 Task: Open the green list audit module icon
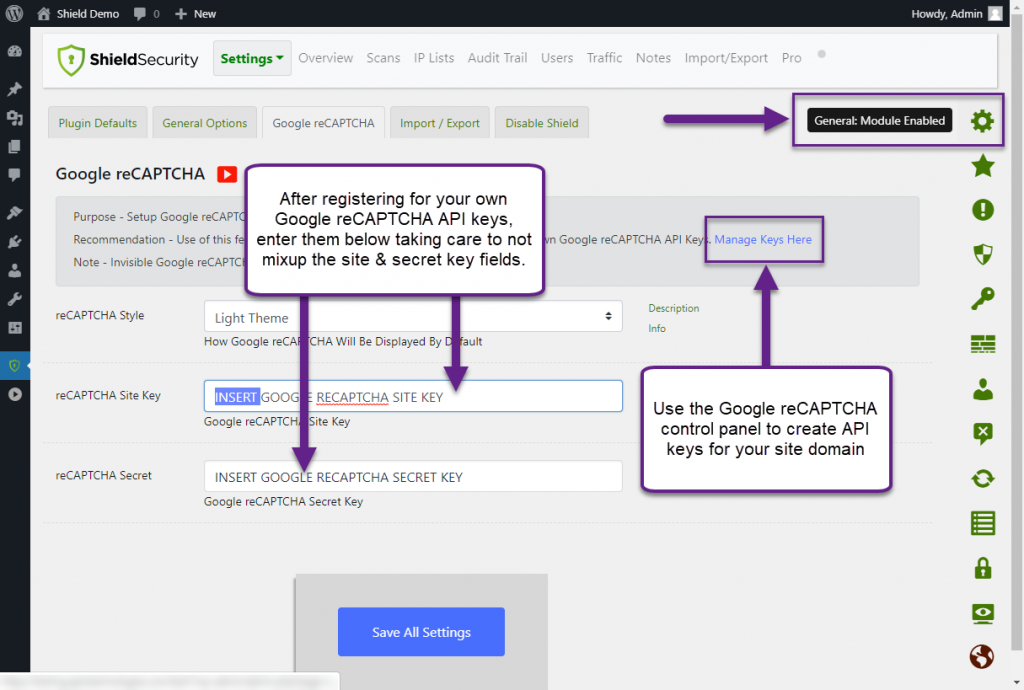983,523
